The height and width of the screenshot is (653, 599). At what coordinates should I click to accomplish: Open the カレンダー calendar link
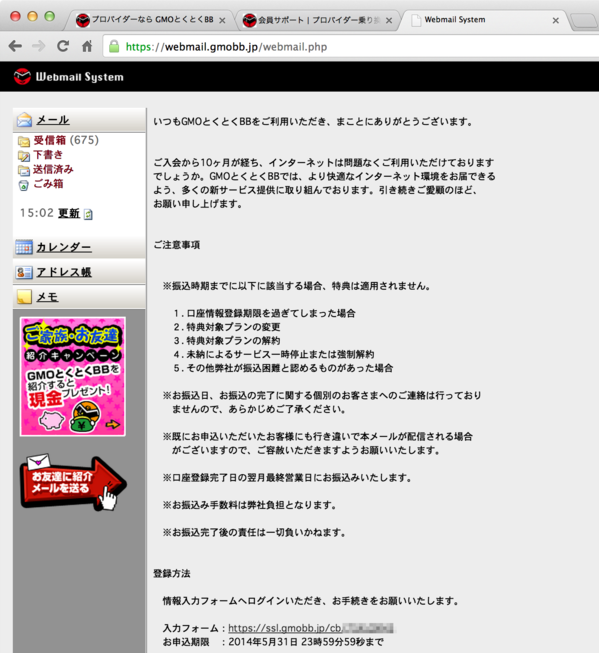point(64,247)
